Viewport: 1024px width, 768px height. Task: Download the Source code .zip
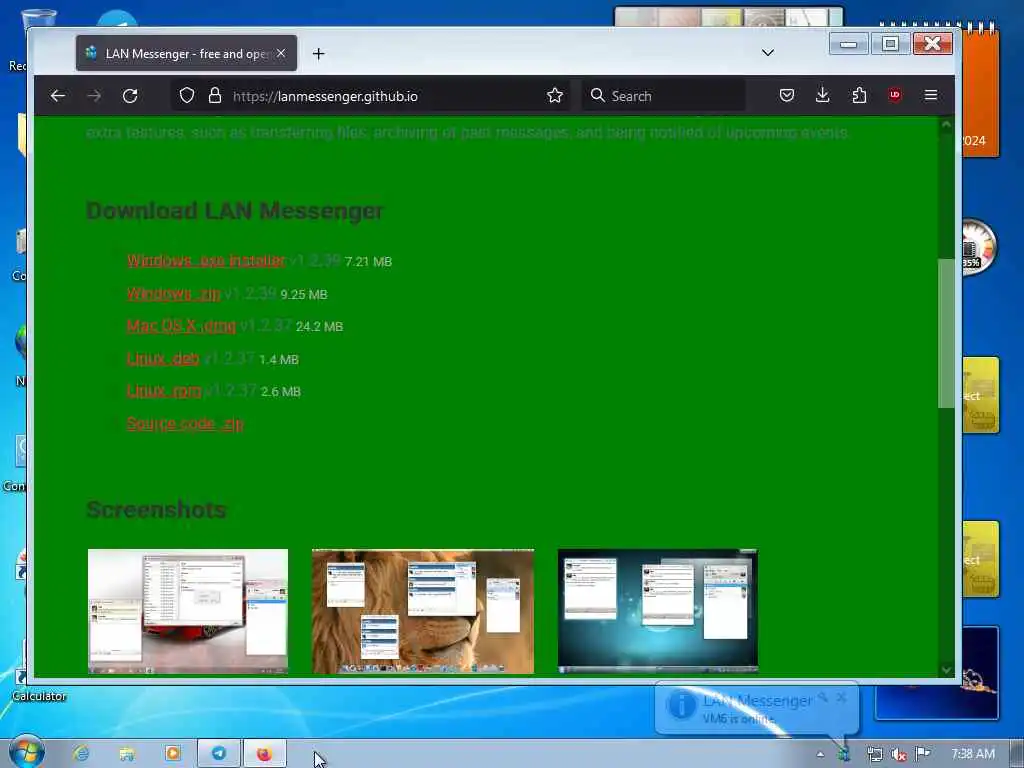click(185, 423)
